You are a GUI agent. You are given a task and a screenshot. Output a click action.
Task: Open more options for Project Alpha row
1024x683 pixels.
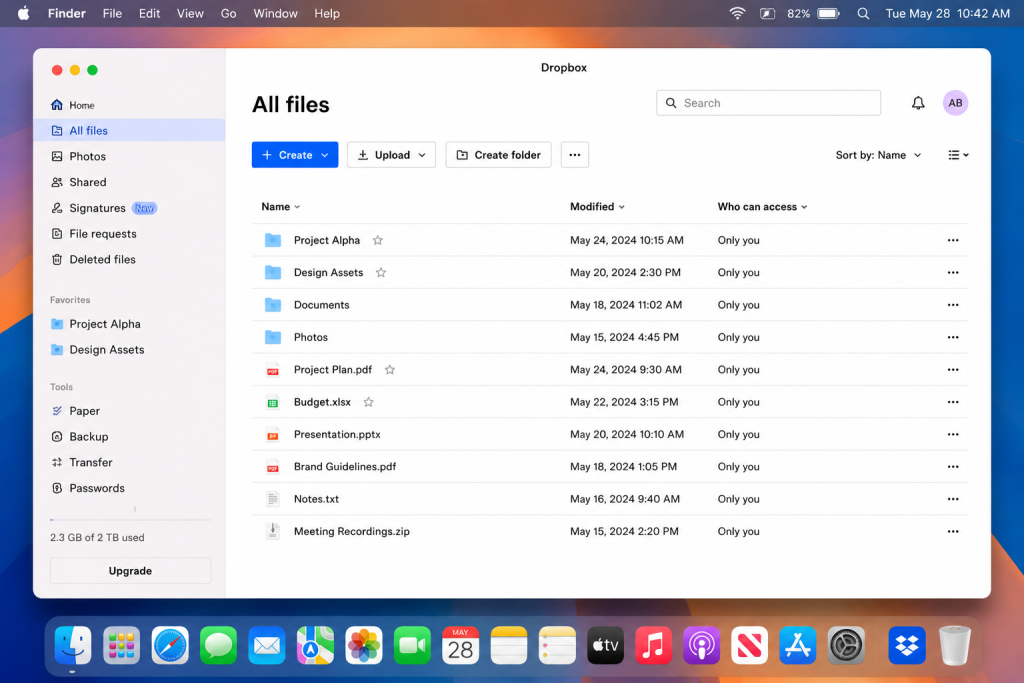tap(953, 240)
